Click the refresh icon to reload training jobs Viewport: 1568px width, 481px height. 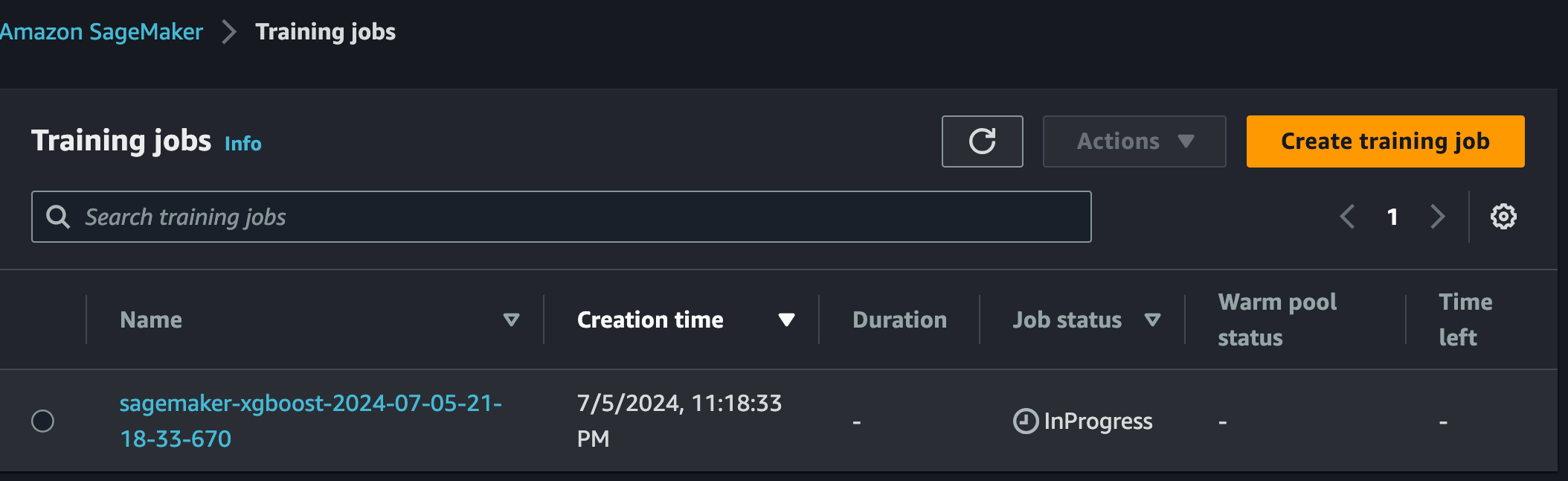click(x=983, y=141)
